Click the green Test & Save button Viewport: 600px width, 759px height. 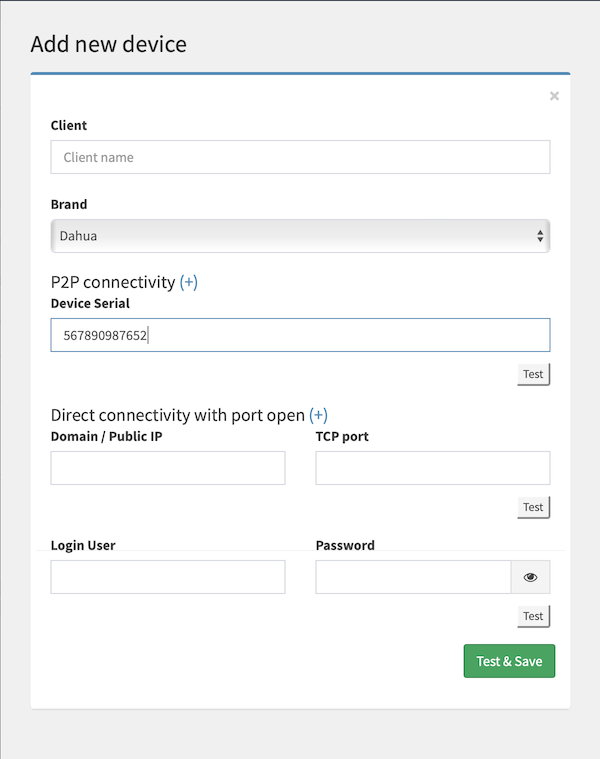[509, 661]
